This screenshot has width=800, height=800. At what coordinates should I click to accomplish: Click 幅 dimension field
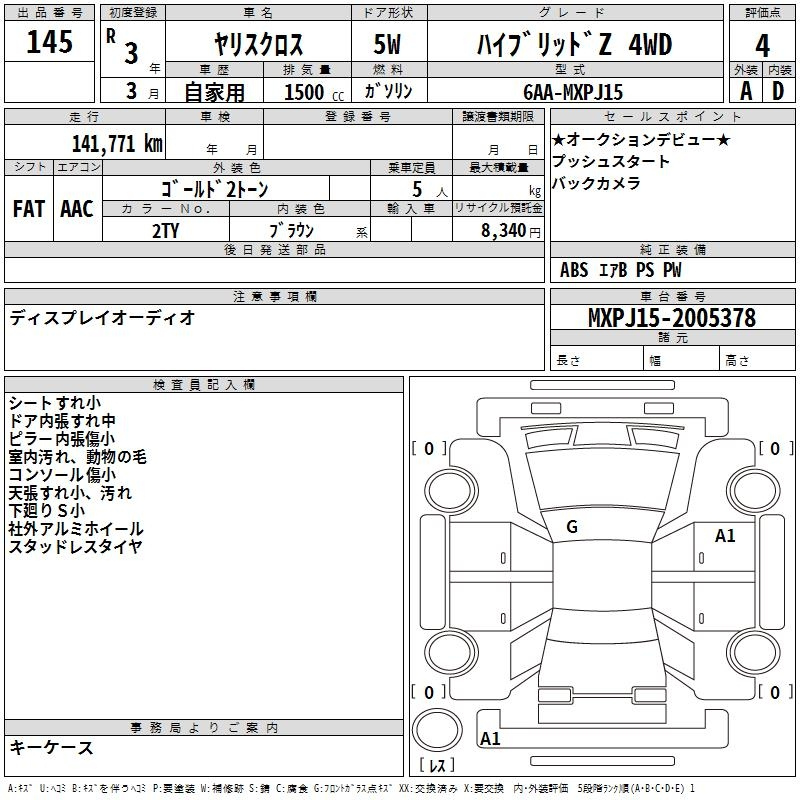pos(682,359)
